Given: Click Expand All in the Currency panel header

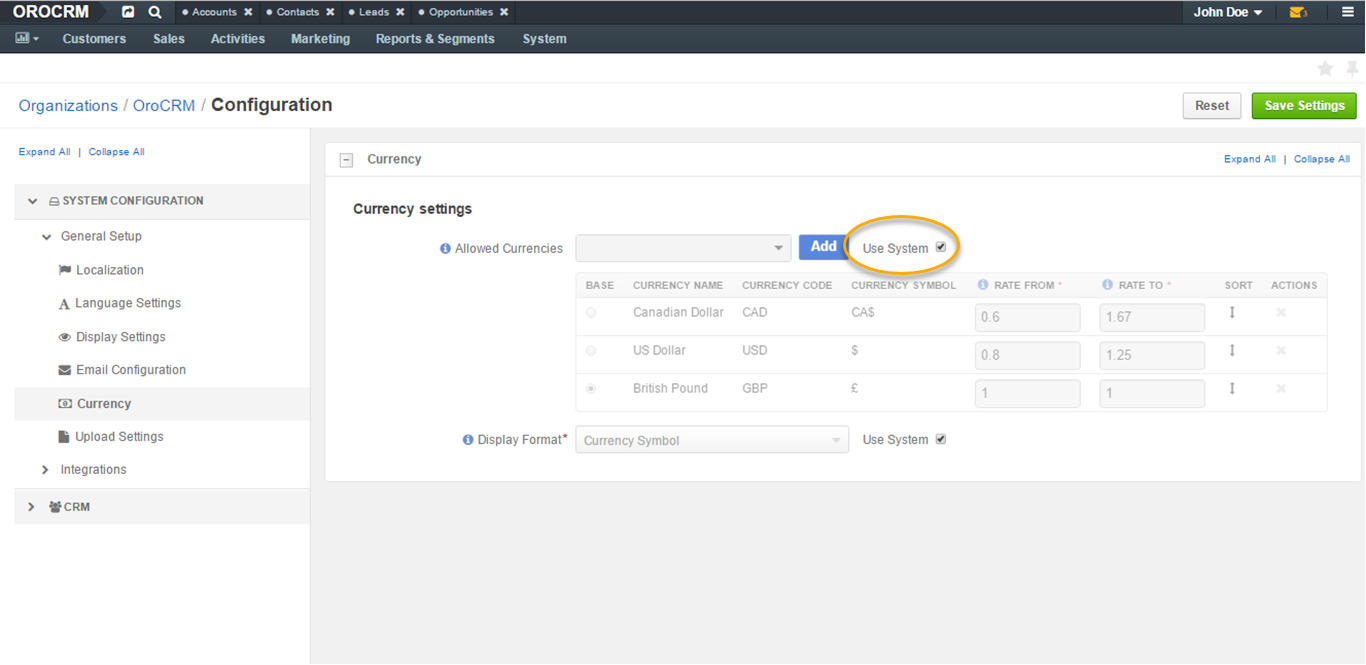Looking at the screenshot, I should point(1250,159).
